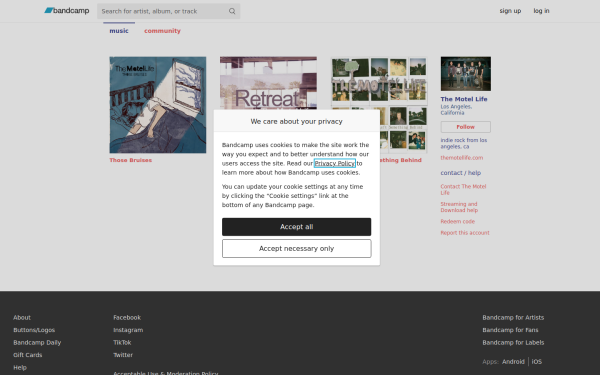Visit themotellife.com website link
600x375 pixels.
[461, 158]
